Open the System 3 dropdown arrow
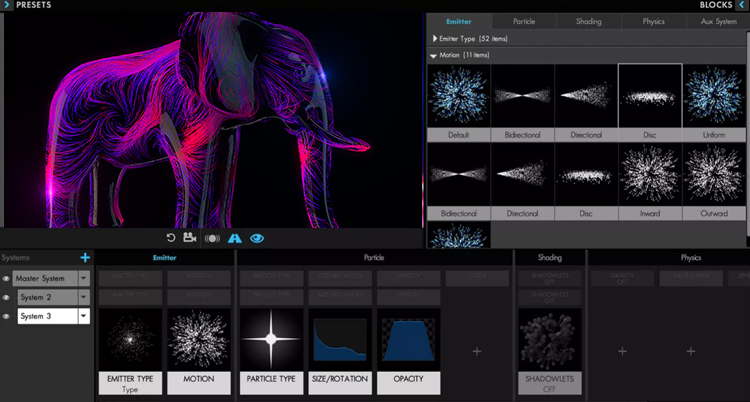 point(84,316)
